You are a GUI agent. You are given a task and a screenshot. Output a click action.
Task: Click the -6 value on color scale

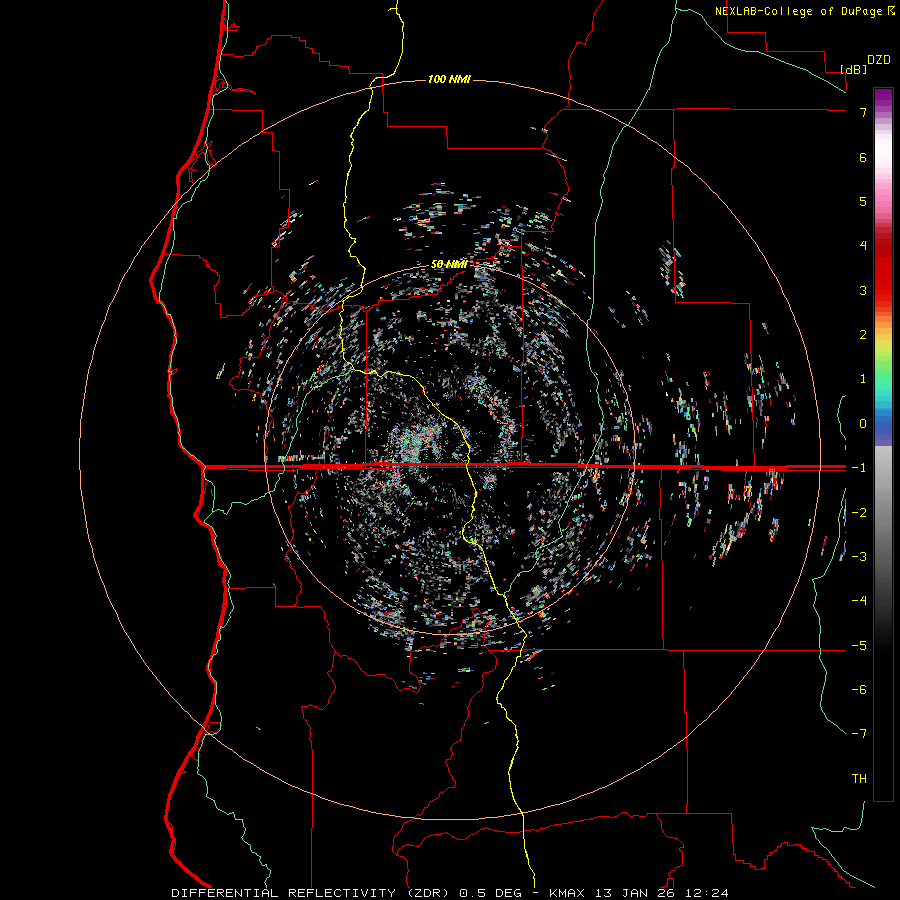click(859, 690)
